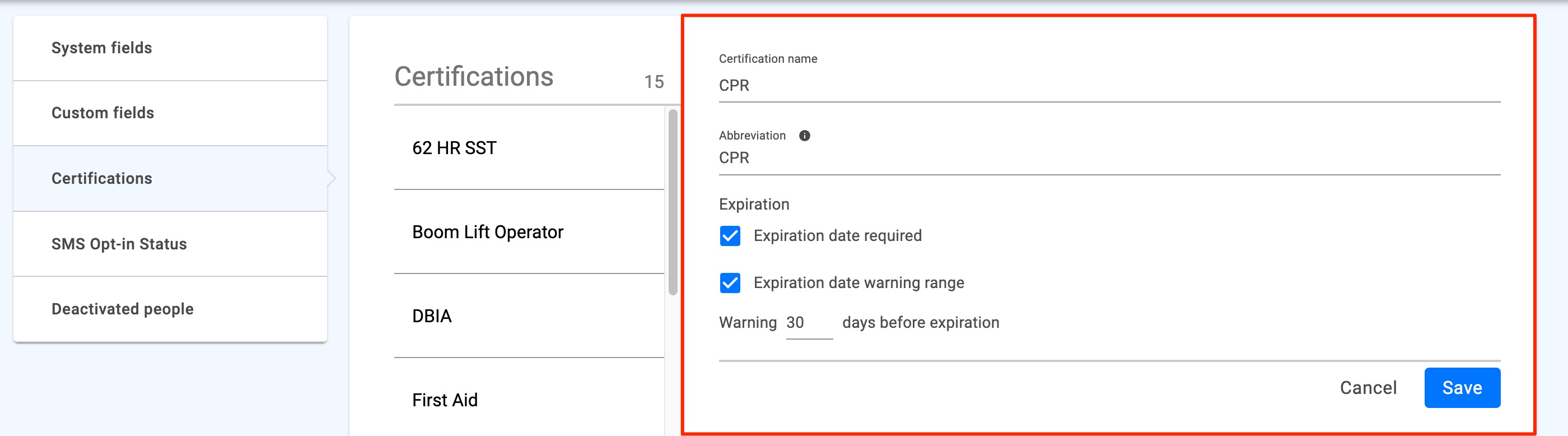Select DBIA certification in list
The height and width of the screenshot is (436, 1568).
point(529,316)
